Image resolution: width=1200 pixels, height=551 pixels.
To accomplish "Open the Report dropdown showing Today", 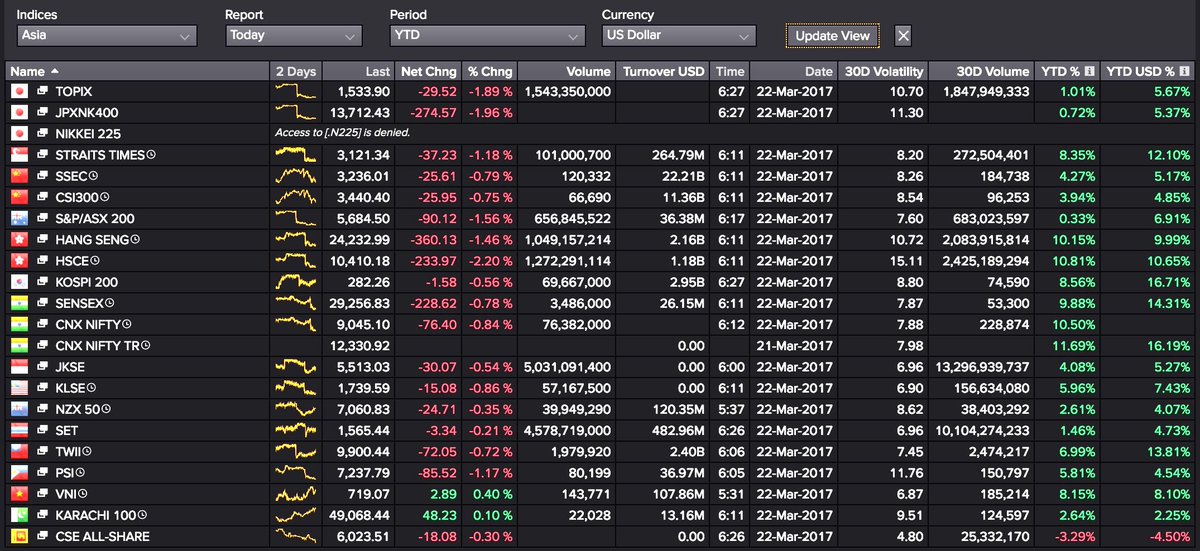I will (x=293, y=35).
